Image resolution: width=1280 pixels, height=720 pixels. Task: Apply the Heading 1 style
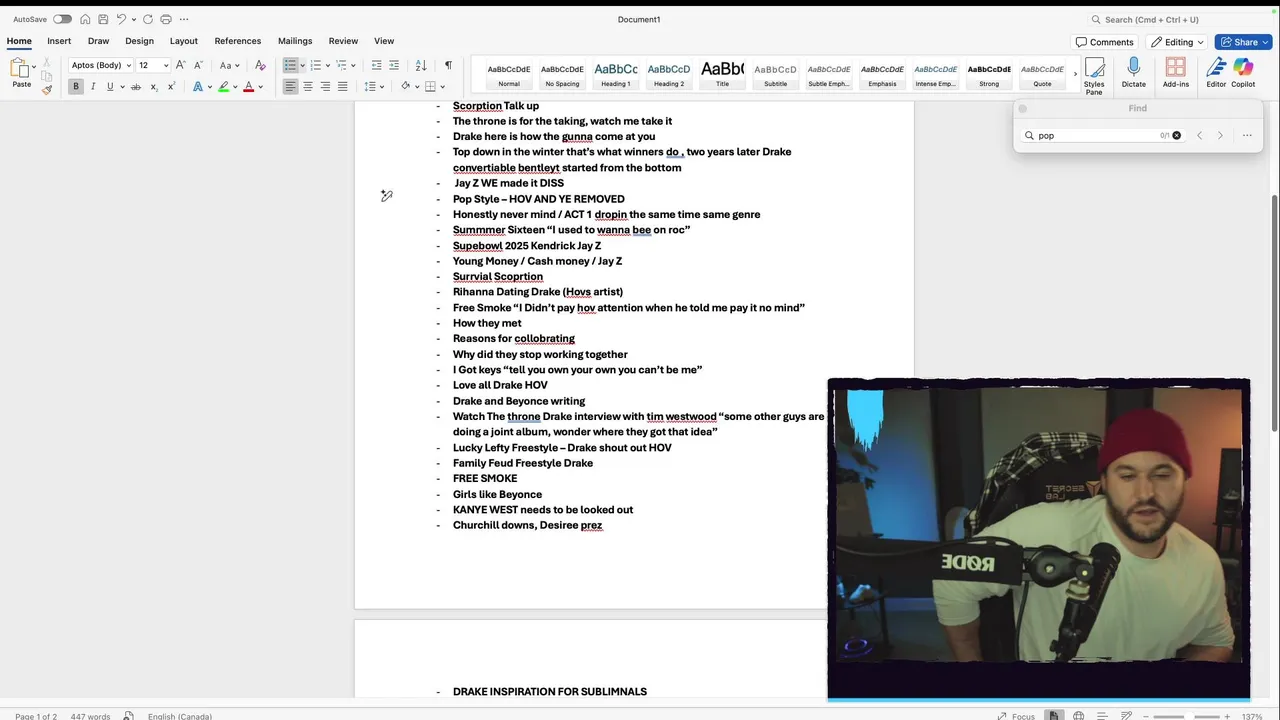point(616,75)
